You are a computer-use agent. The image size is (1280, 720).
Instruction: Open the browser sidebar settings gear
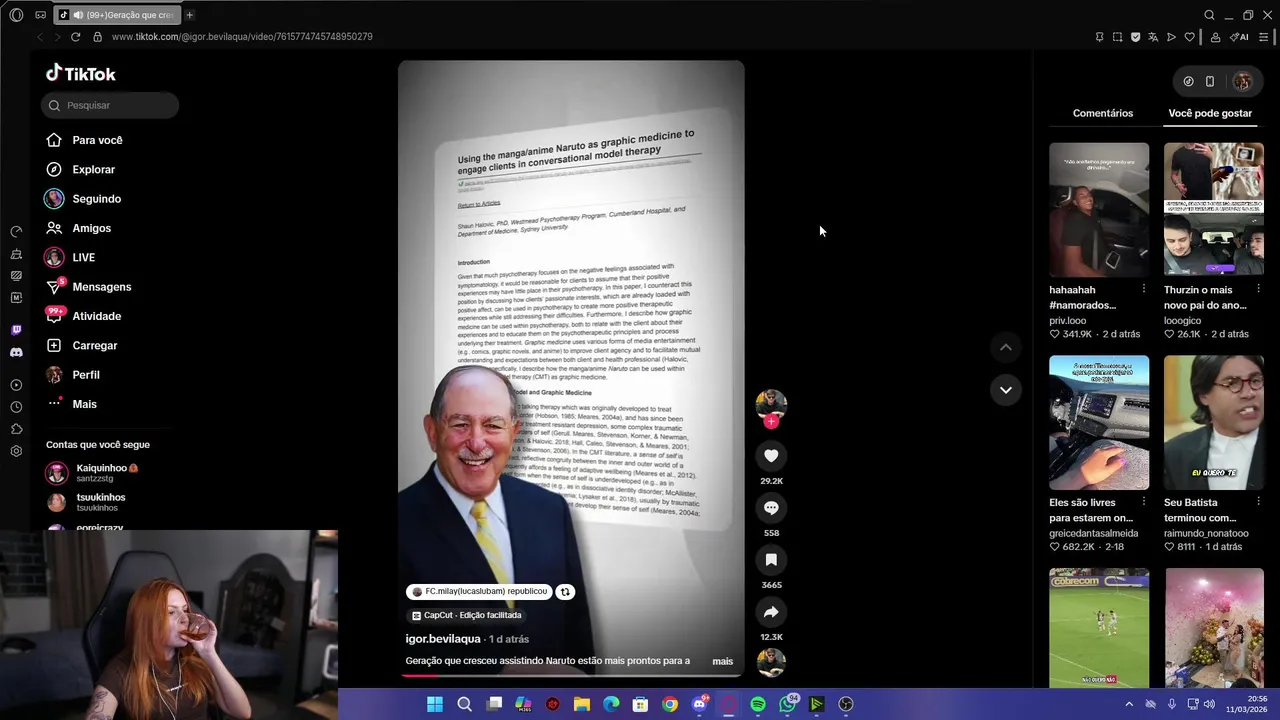[16, 451]
